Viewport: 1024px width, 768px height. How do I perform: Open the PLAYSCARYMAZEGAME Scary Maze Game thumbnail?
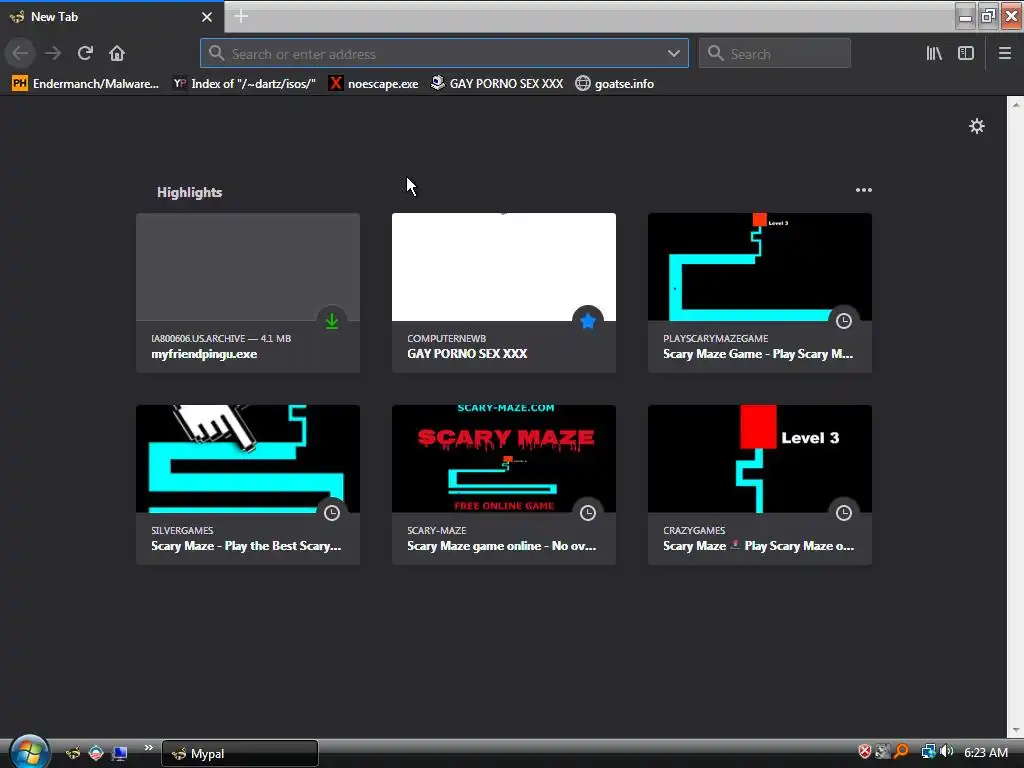click(760, 266)
